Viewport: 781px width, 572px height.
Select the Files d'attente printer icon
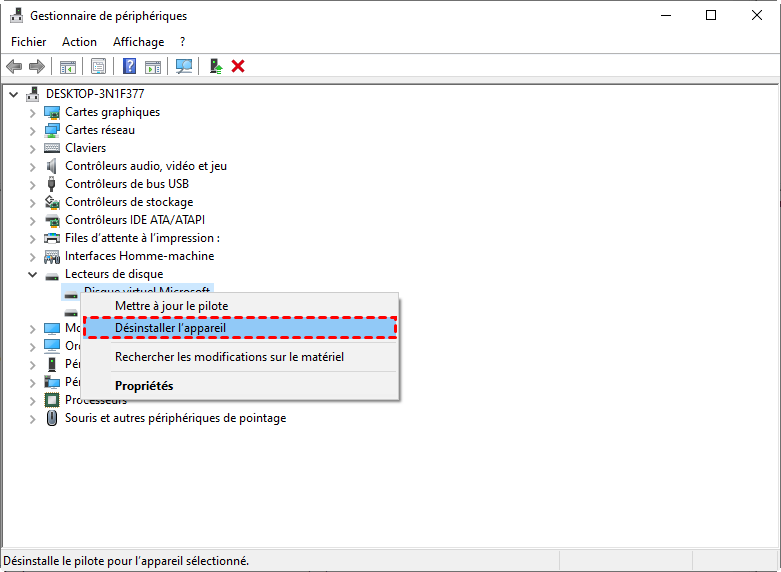(x=52, y=238)
